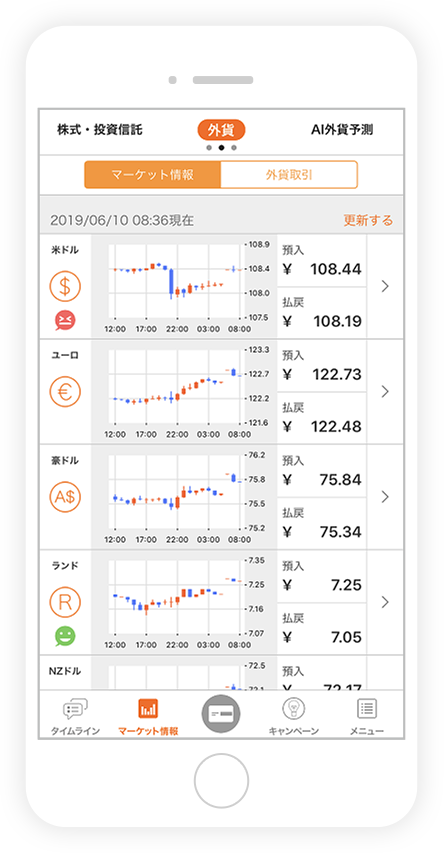This screenshot has height=853, width=444.
Task: Select the マーケット情報 segment
Action: (x=153, y=175)
